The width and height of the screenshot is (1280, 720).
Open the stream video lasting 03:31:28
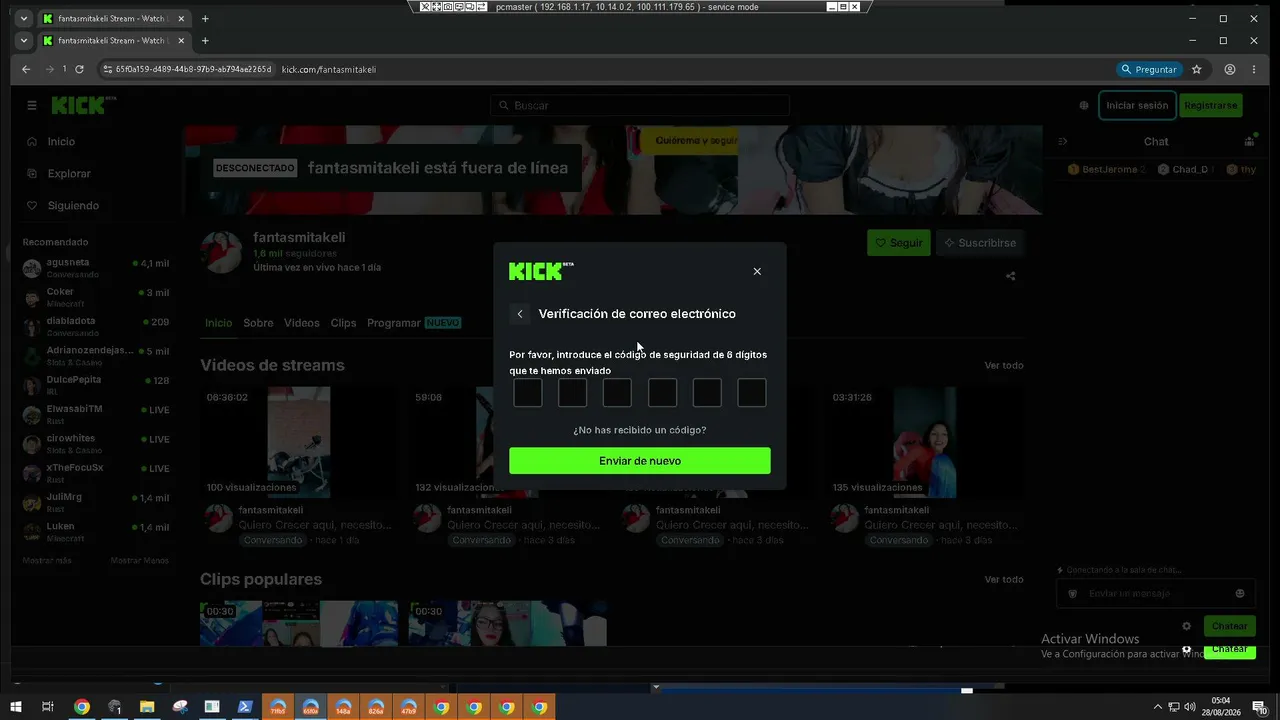(925, 442)
